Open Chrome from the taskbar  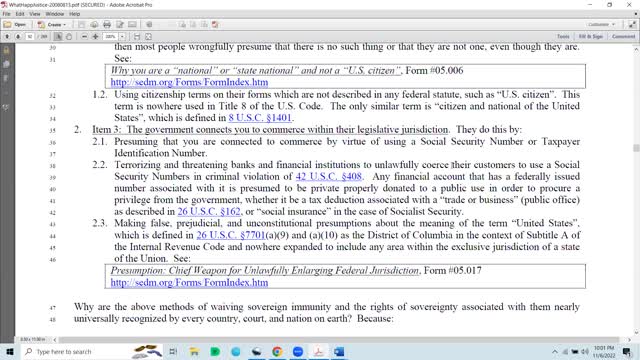pos(277,351)
